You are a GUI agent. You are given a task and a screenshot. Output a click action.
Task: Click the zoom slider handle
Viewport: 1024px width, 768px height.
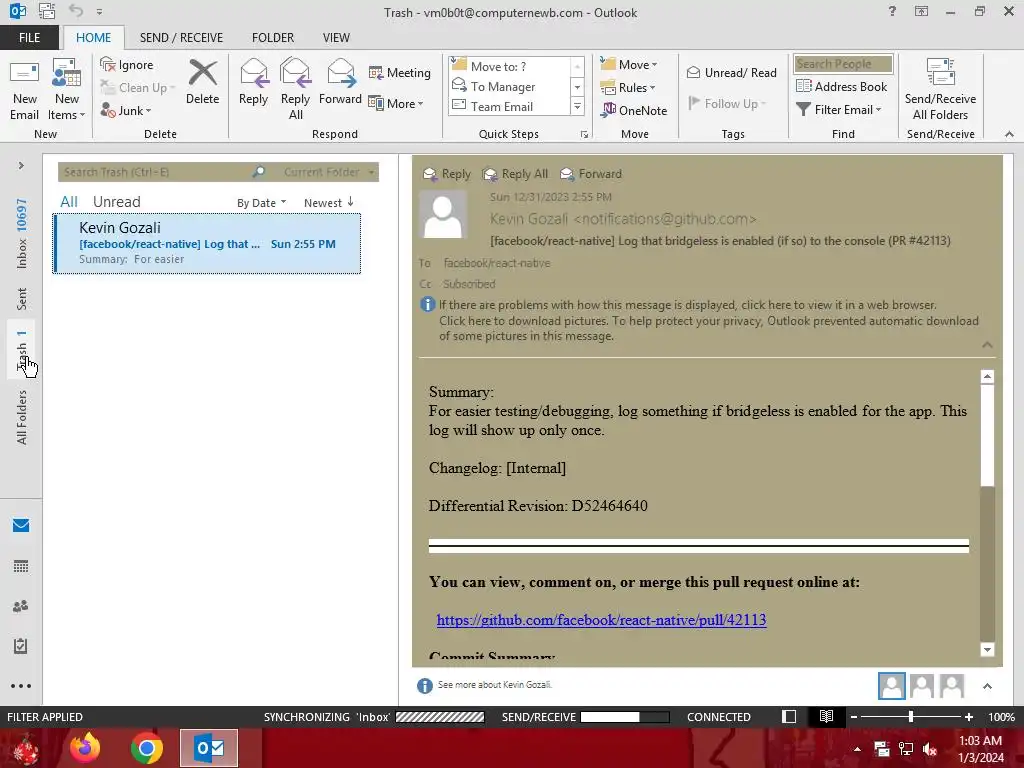(910, 717)
